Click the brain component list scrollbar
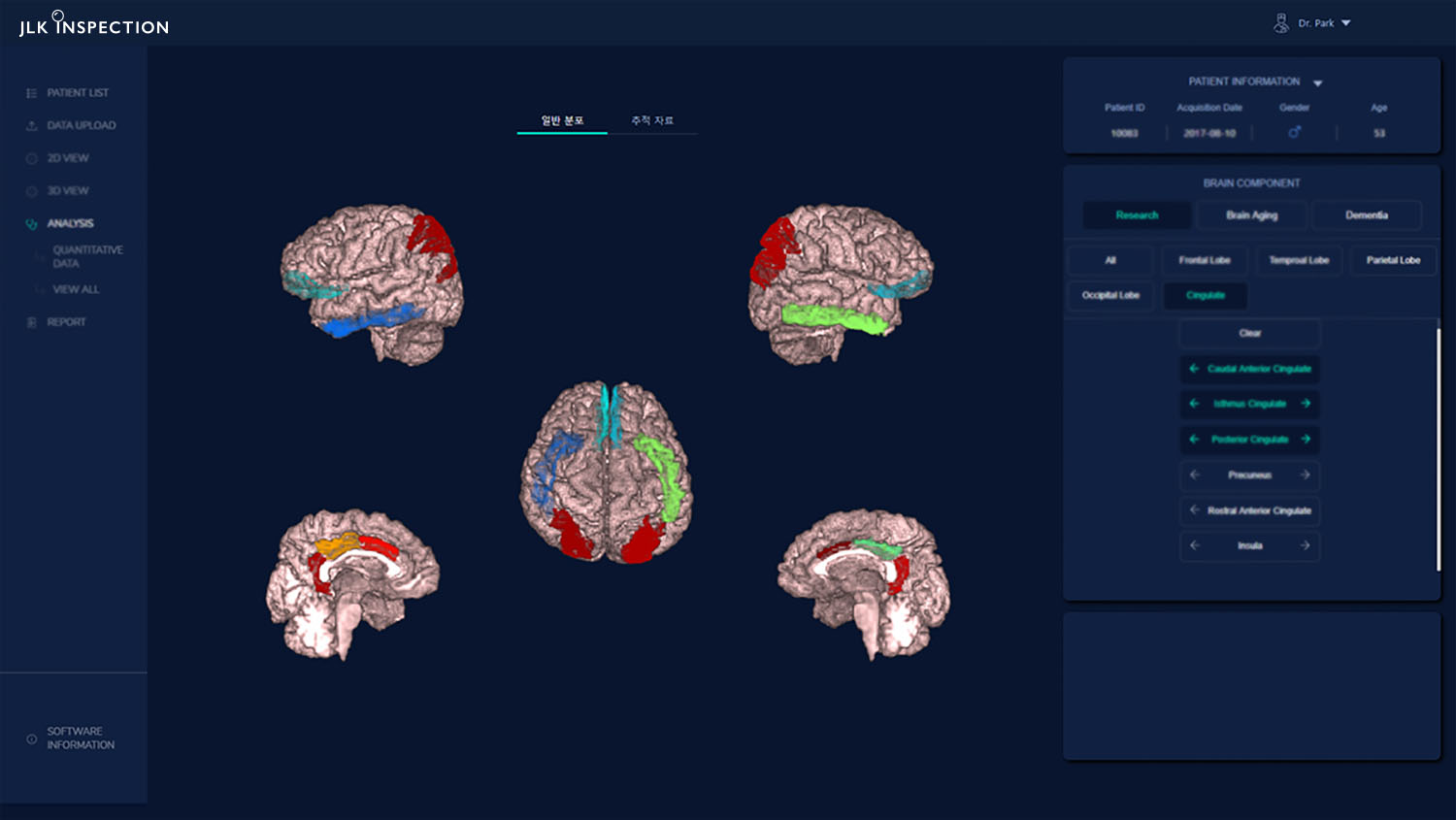Image resolution: width=1456 pixels, height=820 pixels. pos(1439,449)
